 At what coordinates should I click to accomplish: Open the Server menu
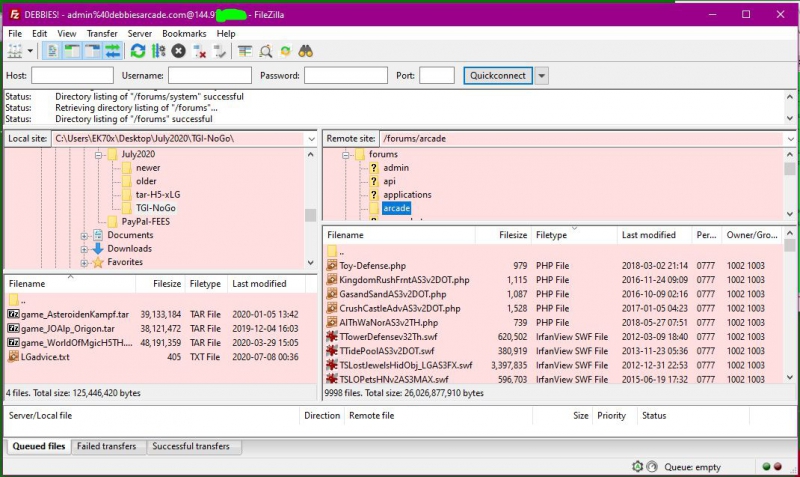(139, 34)
